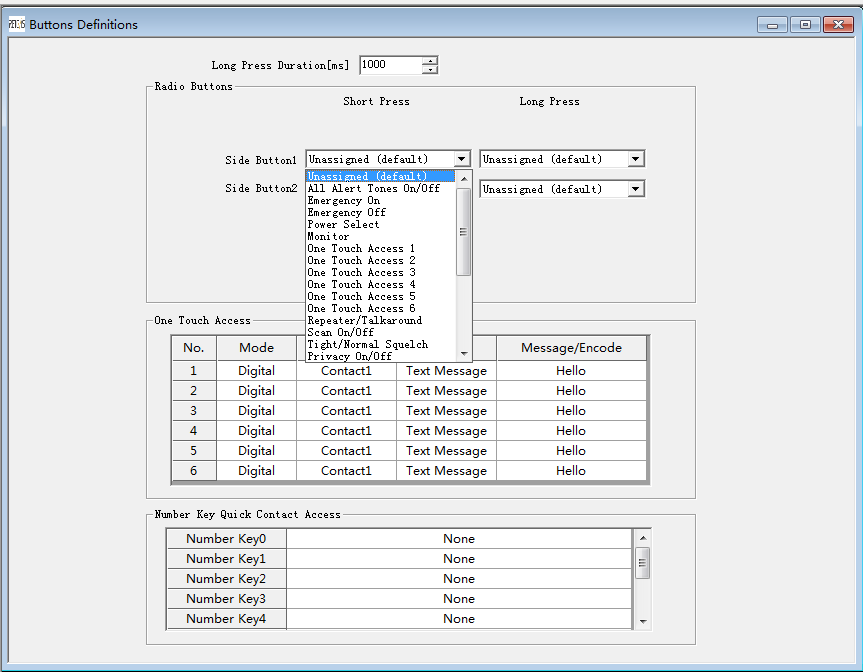Choose One Touch Access 3 option
This screenshot has width=863, height=672.
(361, 272)
